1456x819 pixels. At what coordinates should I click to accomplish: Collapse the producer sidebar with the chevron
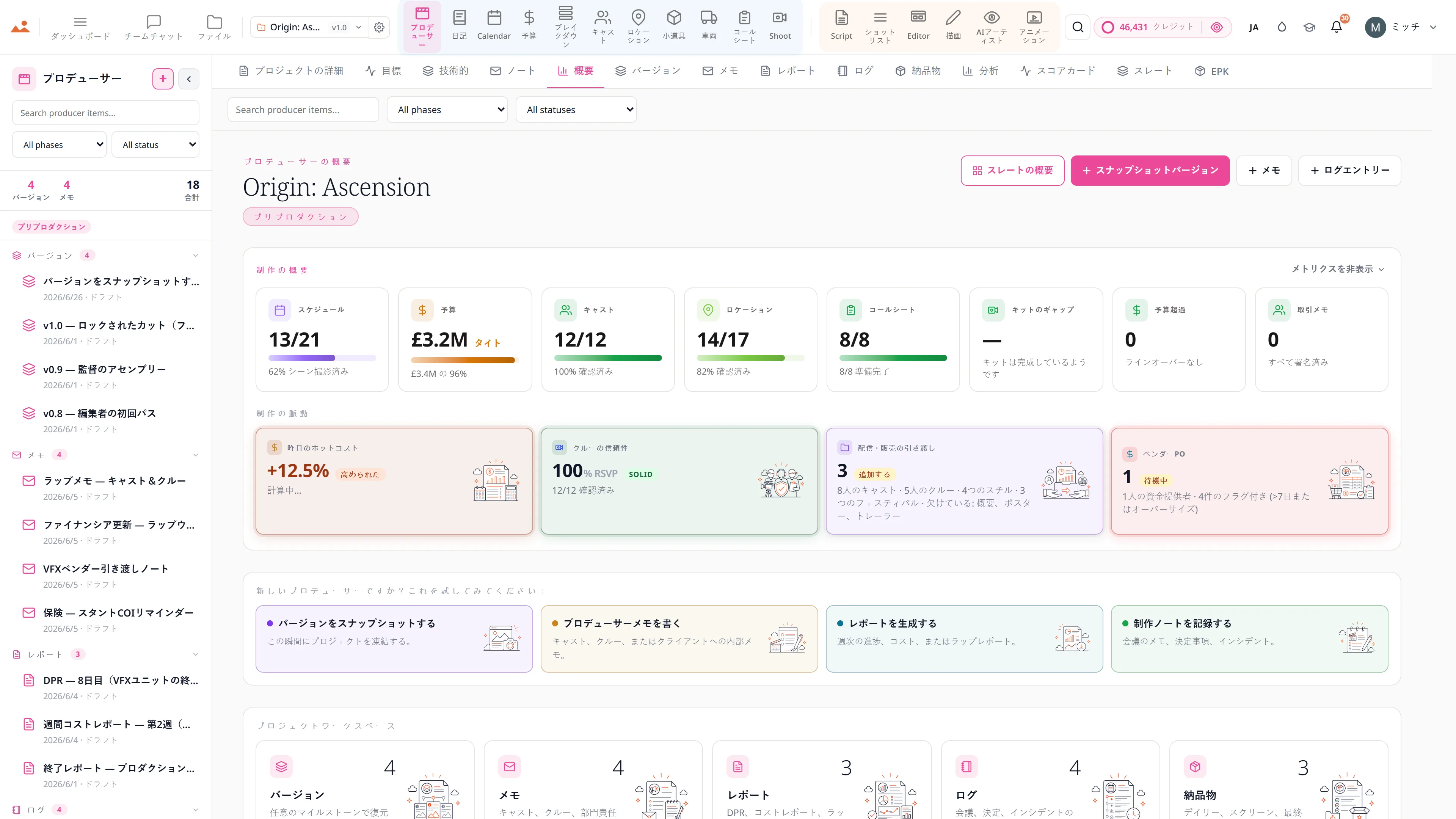(x=189, y=79)
